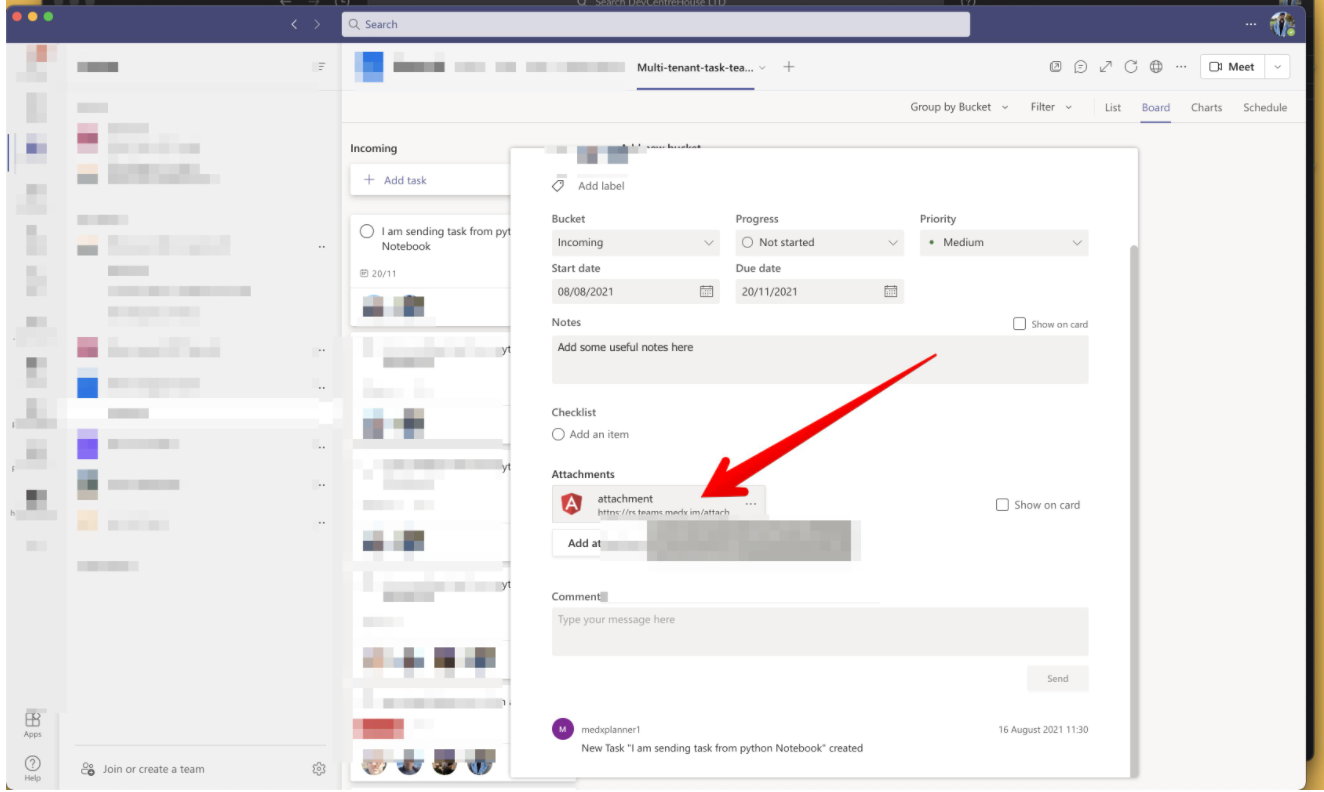Click the Send comment button

click(x=1057, y=678)
